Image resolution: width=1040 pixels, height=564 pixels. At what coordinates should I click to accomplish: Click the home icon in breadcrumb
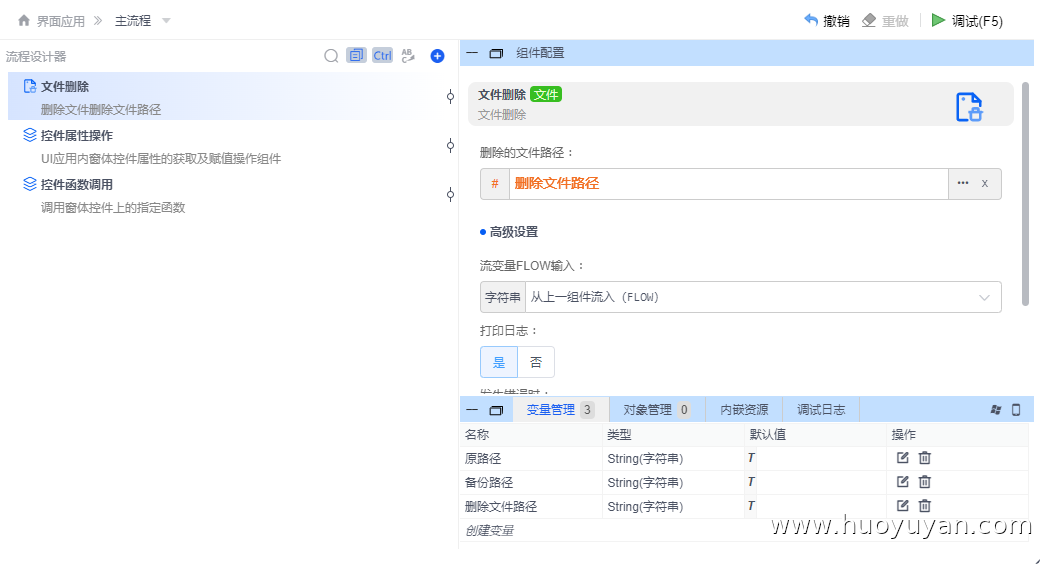[x=24, y=21]
